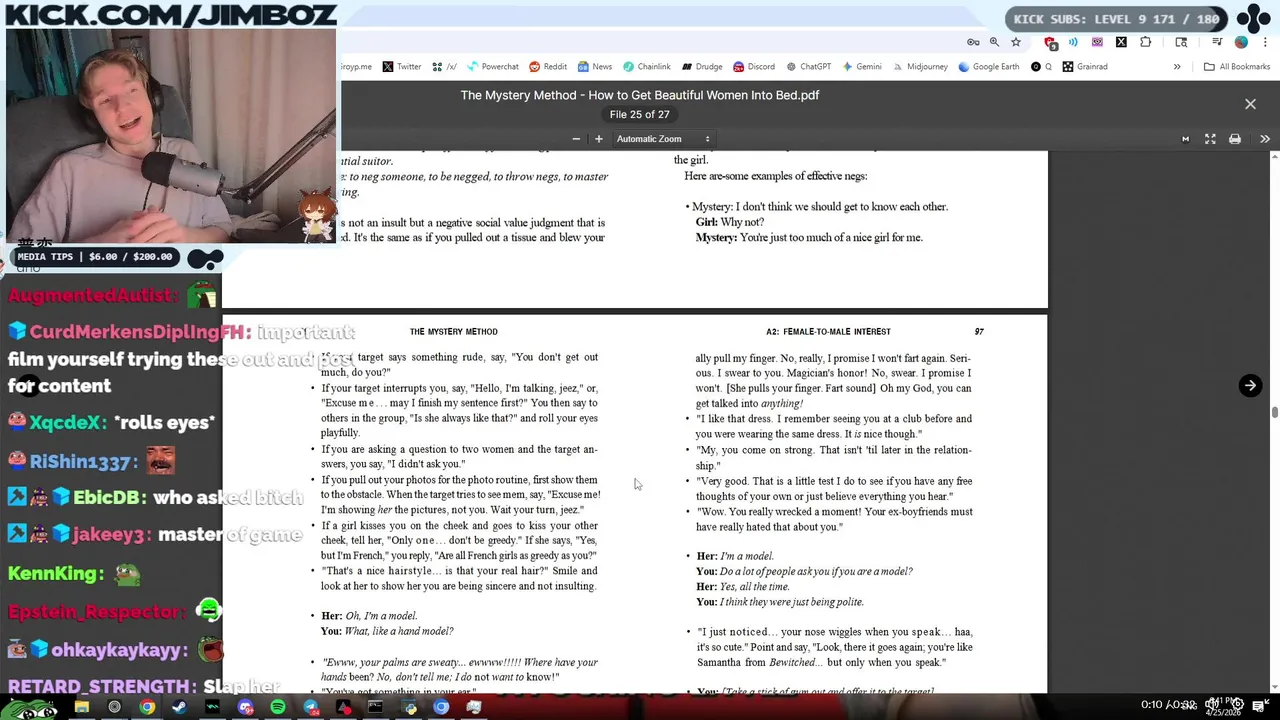Click the zoom magnifier in address bar
The width and height of the screenshot is (1280, 720).
point(994,42)
